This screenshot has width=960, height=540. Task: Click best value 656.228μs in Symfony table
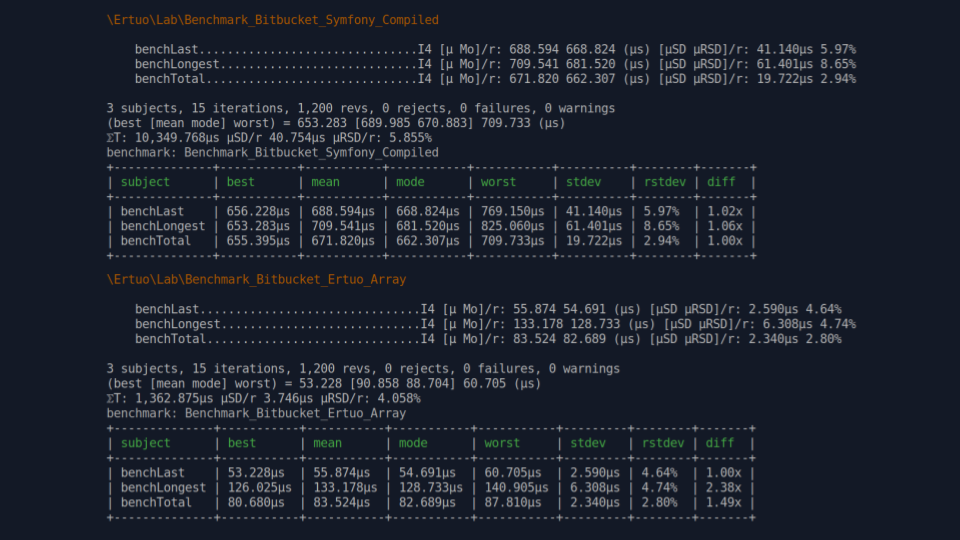pos(258,211)
